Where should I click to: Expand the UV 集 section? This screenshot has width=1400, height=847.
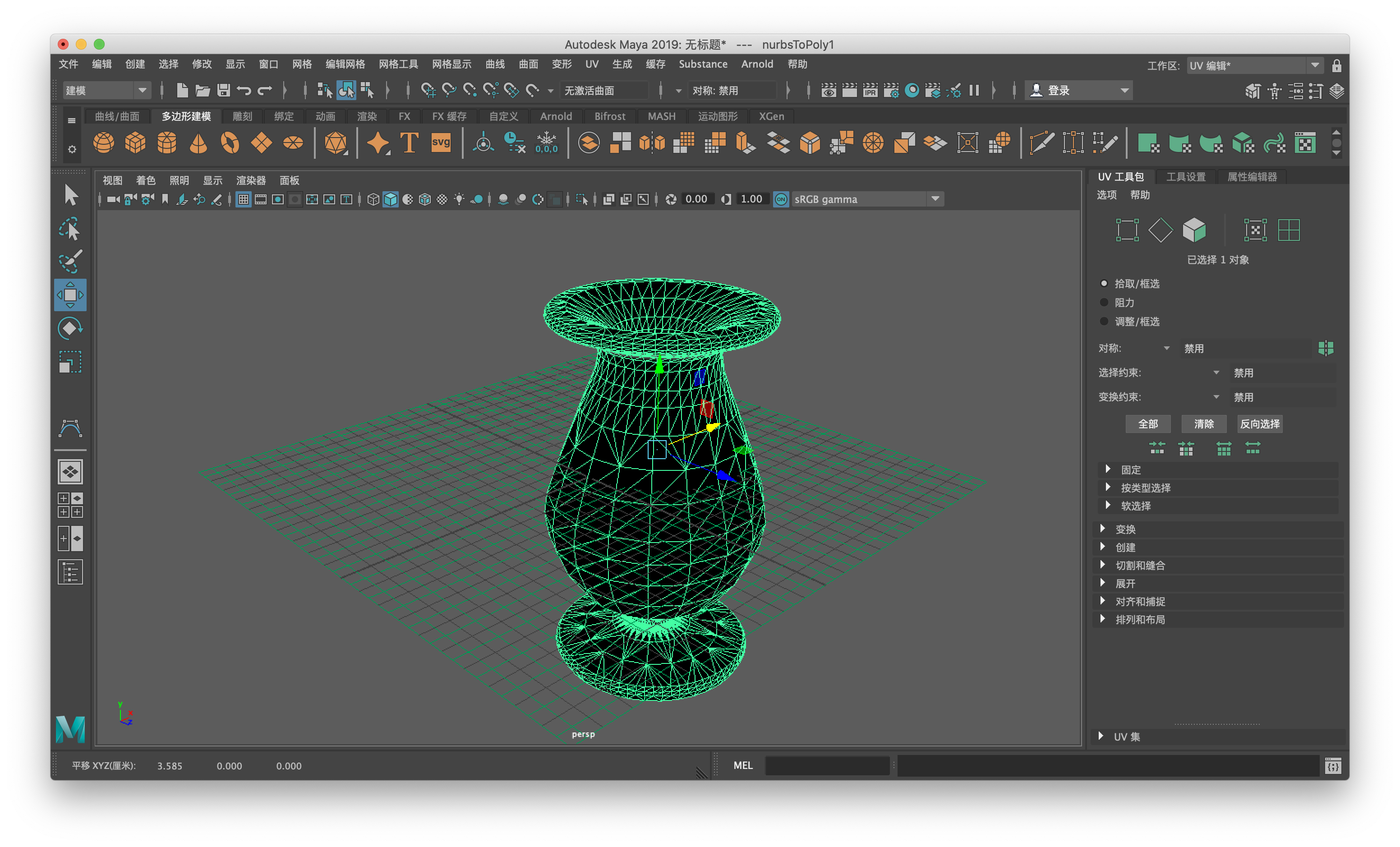tap(1218, 737)
